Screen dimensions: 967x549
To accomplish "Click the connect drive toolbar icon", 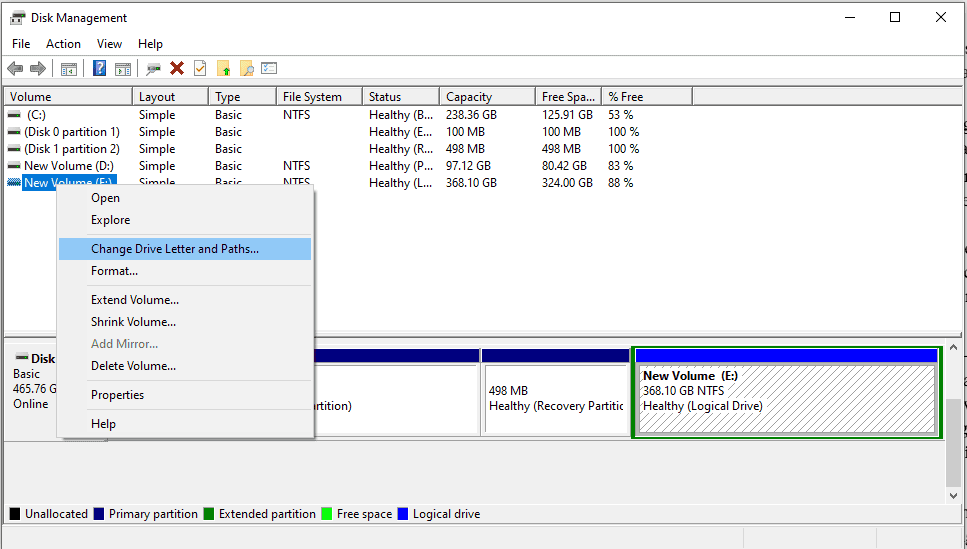I will point(153,68).
